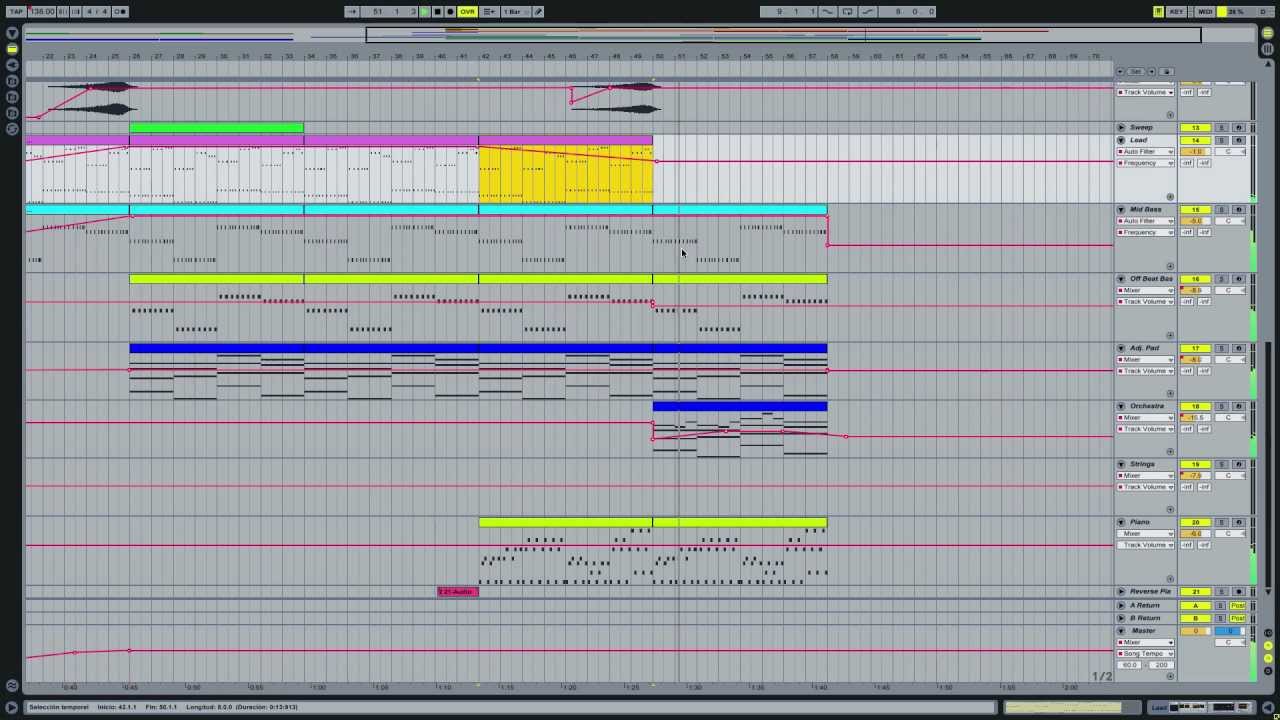The width and height of the screenshot is (1280, 720).
Task: Toggle computer MIDI keyboard button
Action: 1158,11
